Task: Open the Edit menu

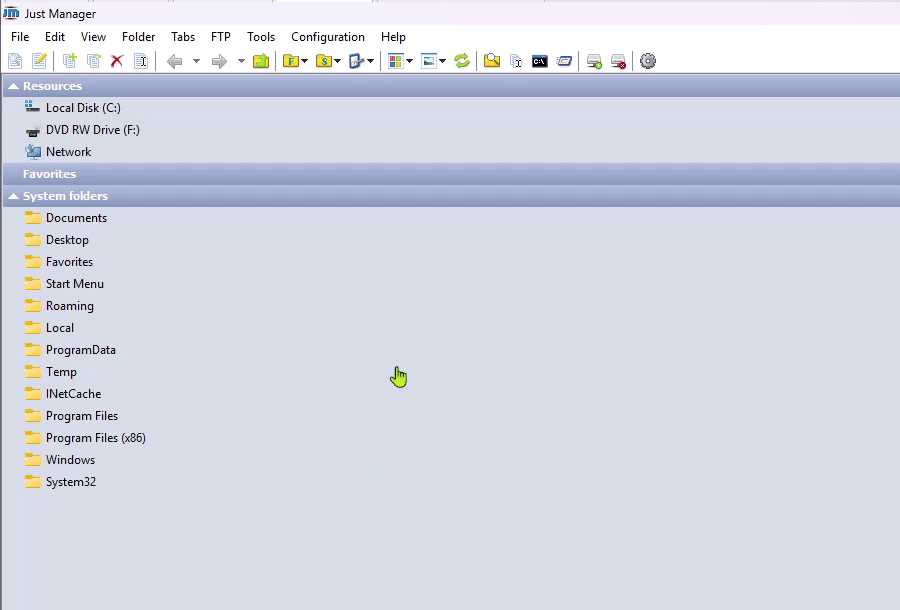Action: point(55,37)
